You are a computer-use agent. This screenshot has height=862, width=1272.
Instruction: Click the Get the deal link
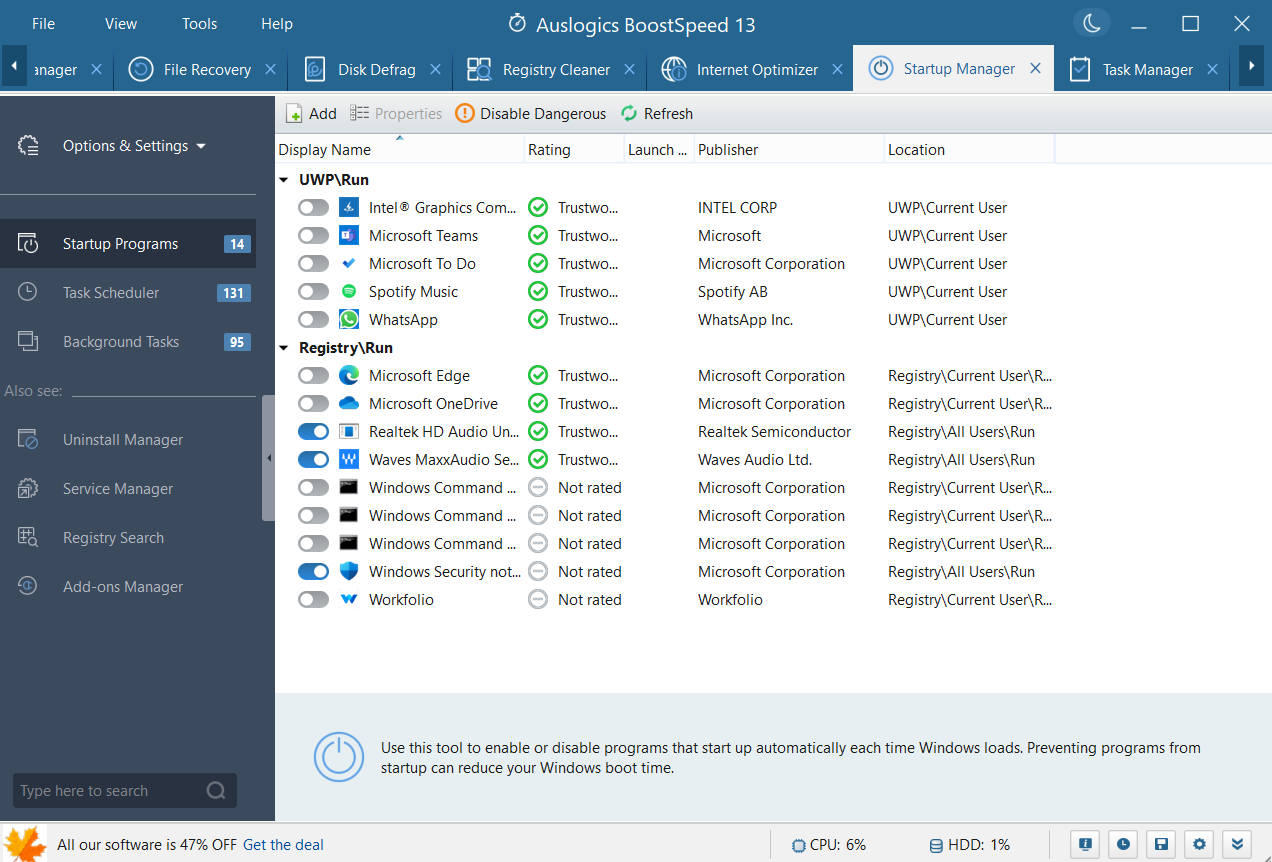[283, 845]
